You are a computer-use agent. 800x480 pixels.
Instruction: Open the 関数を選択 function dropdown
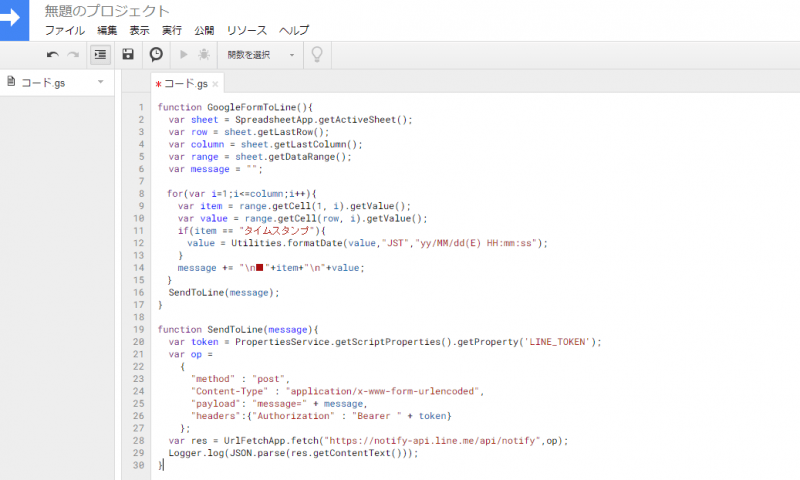(x=261, y=55)
